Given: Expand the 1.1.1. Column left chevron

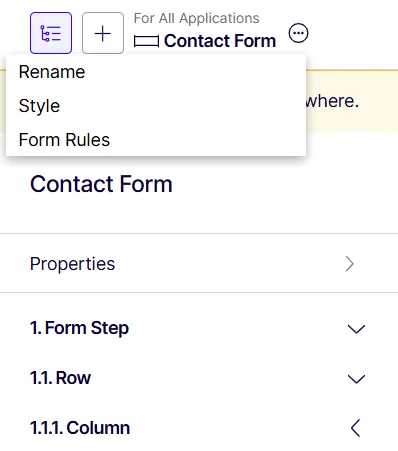Looking at the screenshot, I should tap(356, 428).
